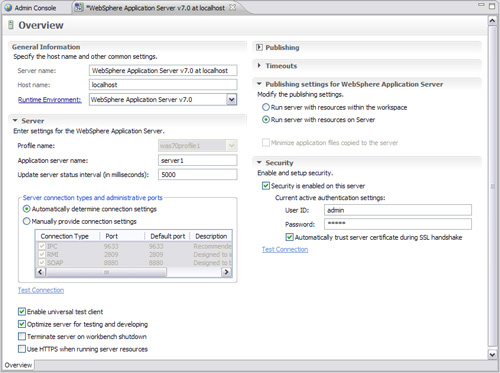Image resolution: width=500 pixels, height=373 pixels.
Task: Click the editor vertical scrollbar thumb
Action: [x=492, y=186]
